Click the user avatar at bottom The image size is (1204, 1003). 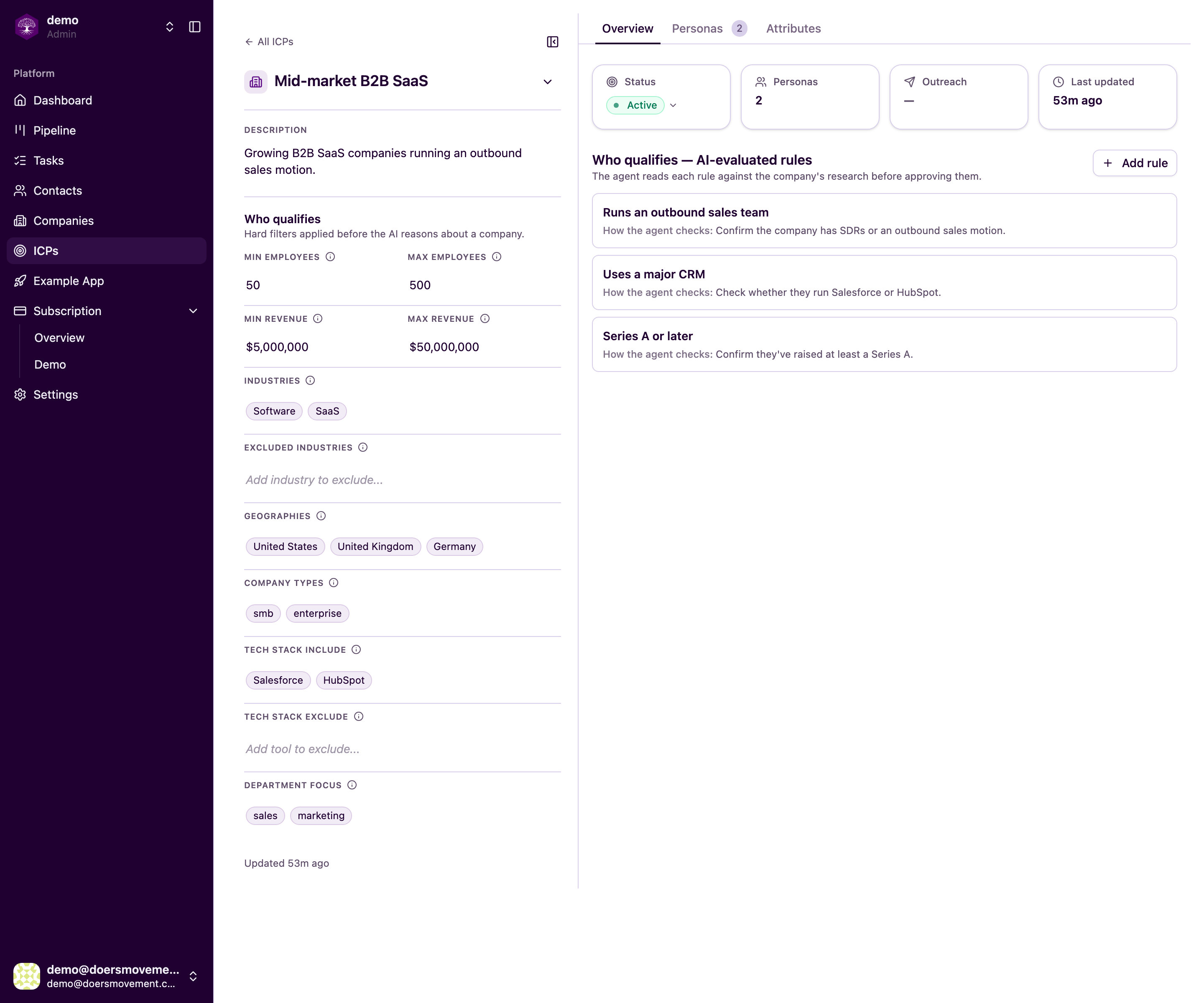(26, 976)
